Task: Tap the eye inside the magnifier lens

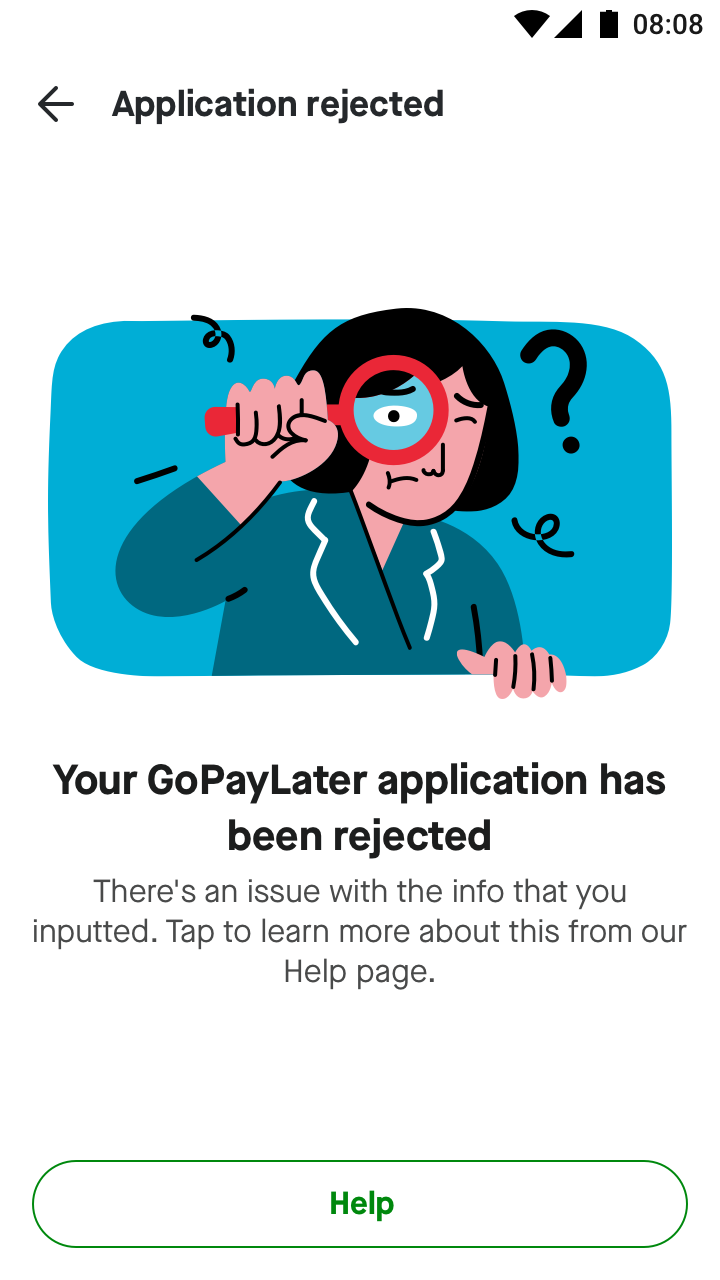Action: click(393, 415)
